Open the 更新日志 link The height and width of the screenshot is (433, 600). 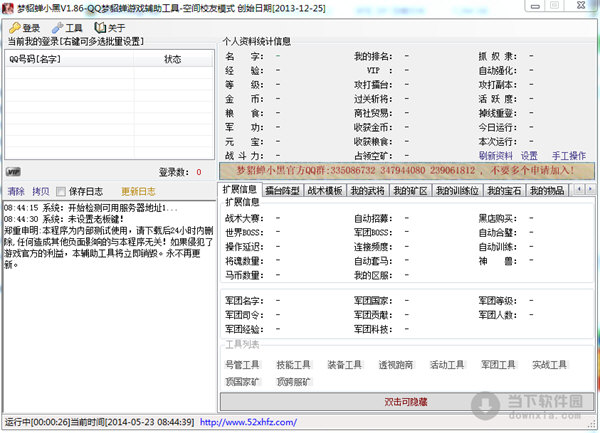point(138,191)
